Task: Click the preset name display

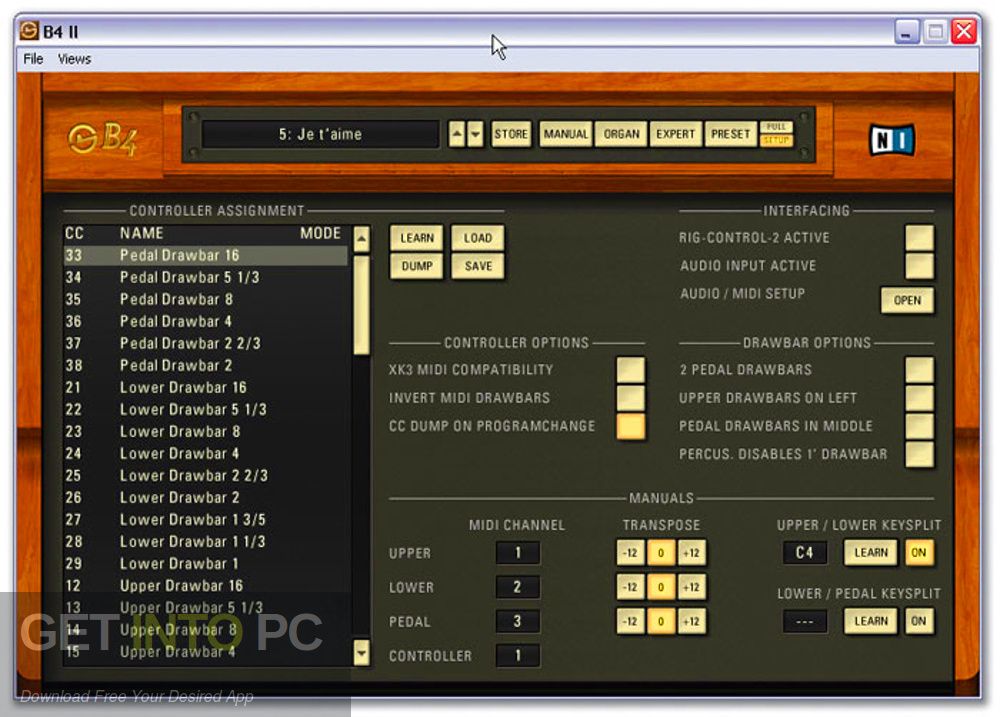Action: [x=320, y=134]
